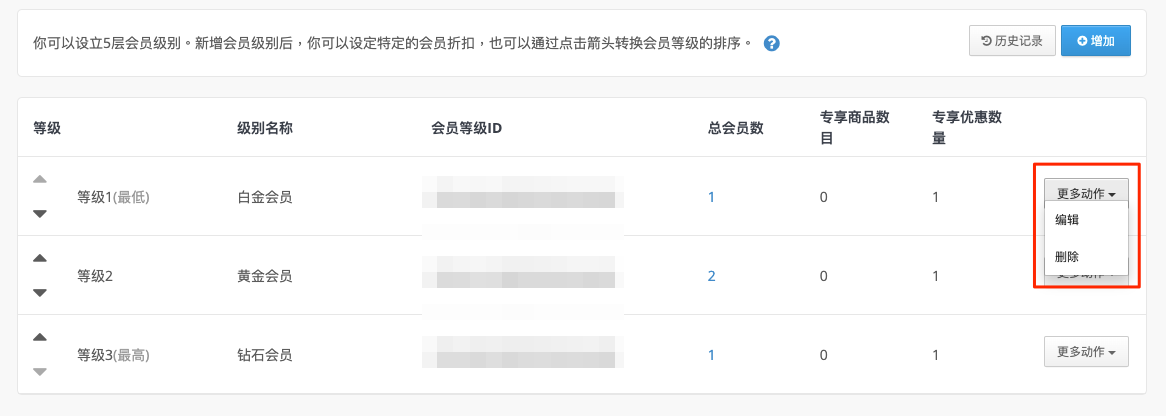Click the blue help question mark icon
The height and width of the screenshot is (416, 1166).
pyautogui.click(x=772, y=43)
